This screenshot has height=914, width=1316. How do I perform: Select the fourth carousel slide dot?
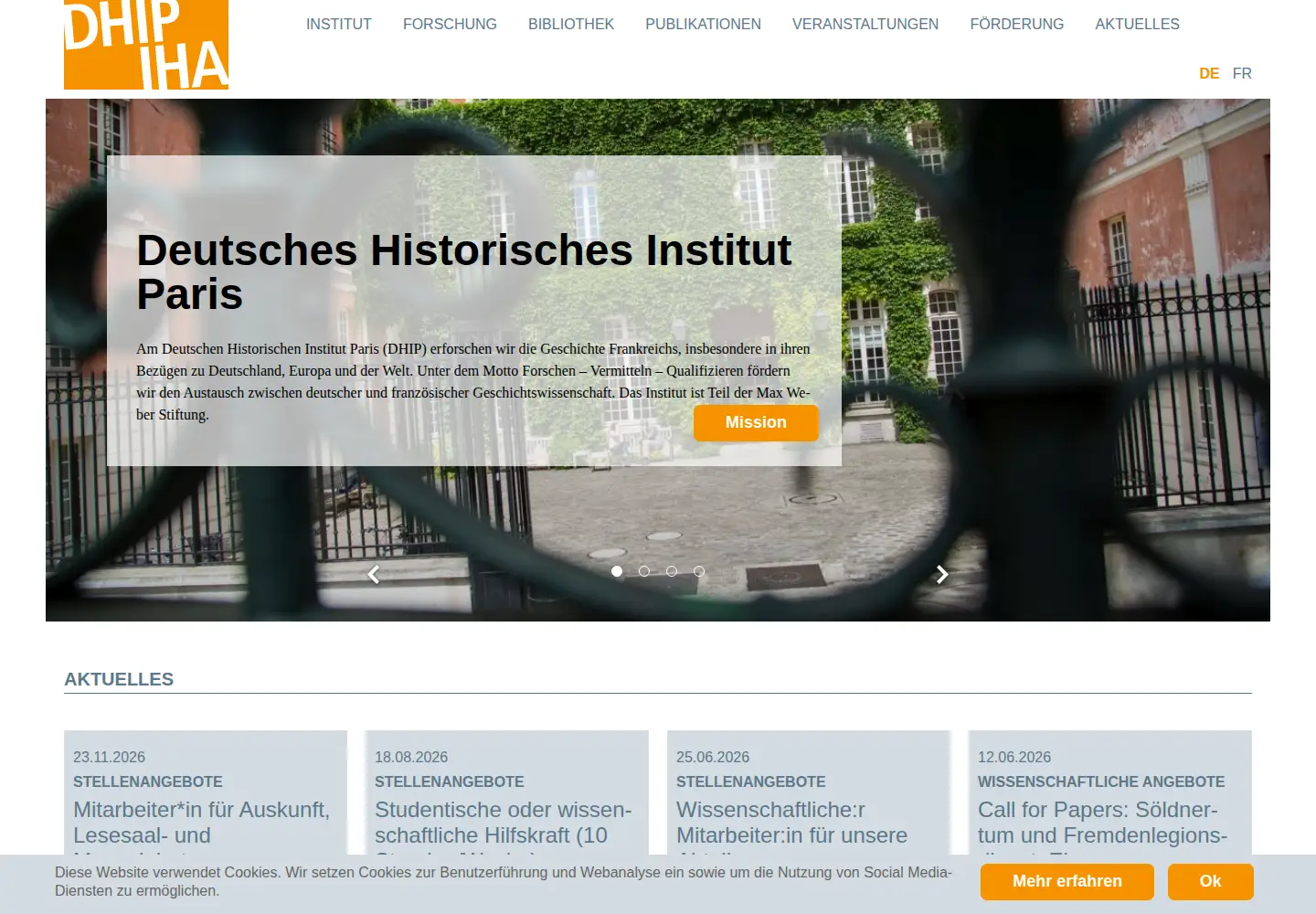699,571
